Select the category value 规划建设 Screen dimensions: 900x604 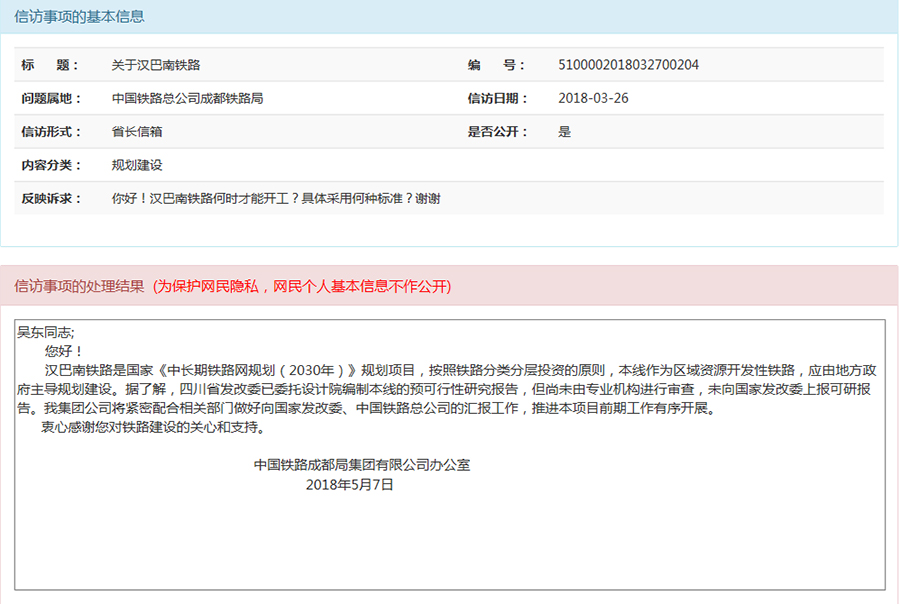[x=137, y=164]
